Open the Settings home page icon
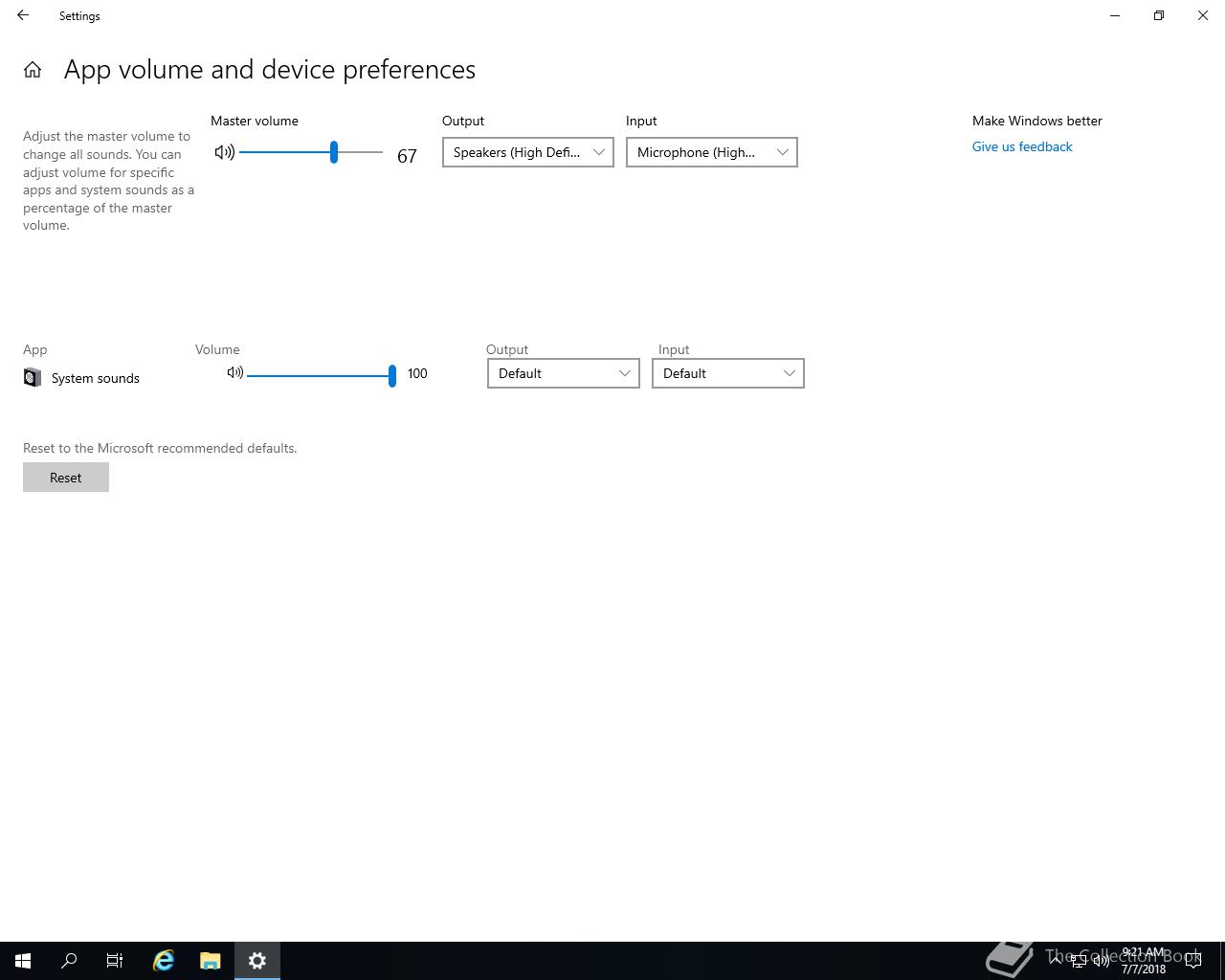 pos(33,70)
